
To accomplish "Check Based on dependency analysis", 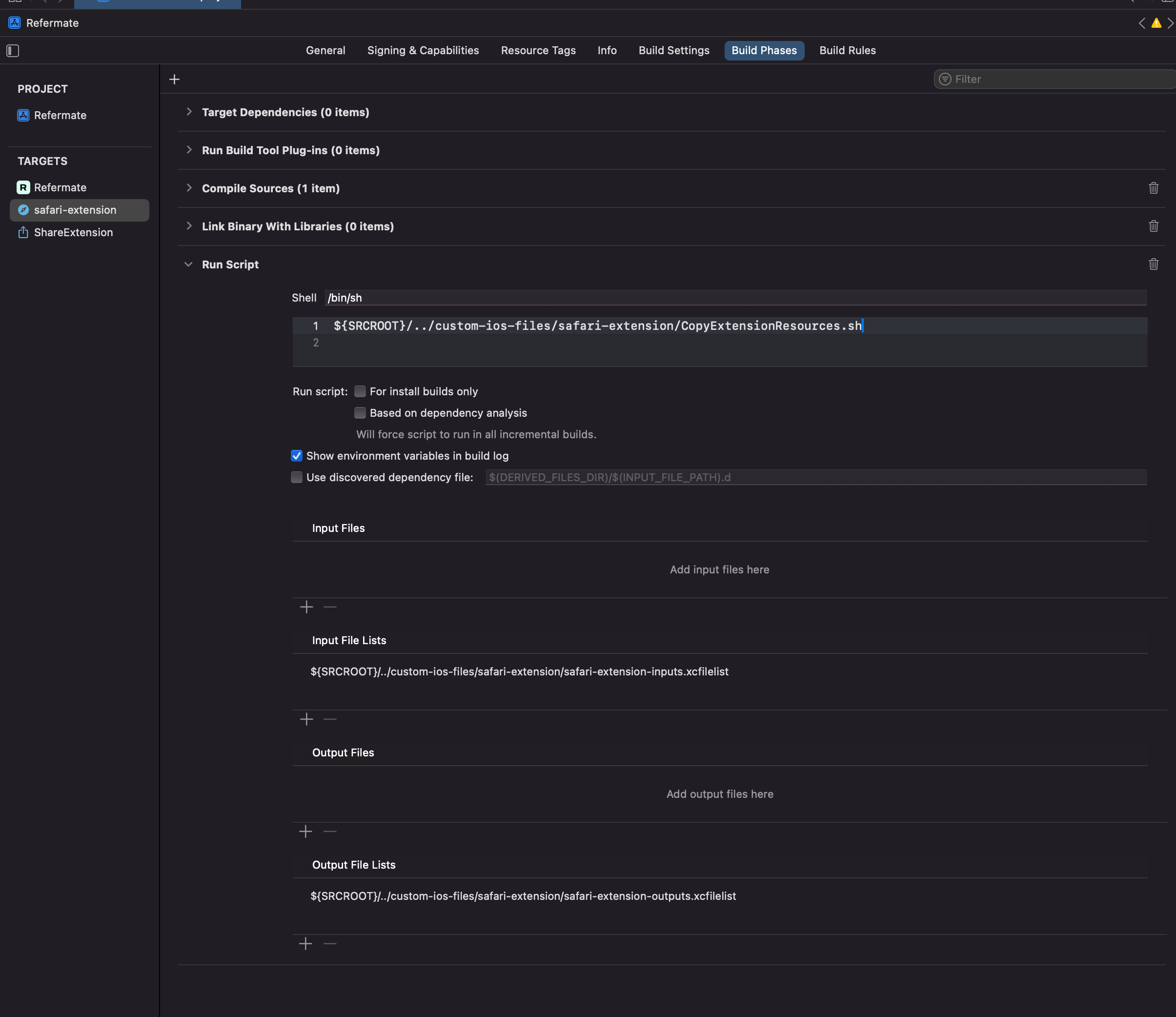I will pyautogui.click(x=360, y=413).
